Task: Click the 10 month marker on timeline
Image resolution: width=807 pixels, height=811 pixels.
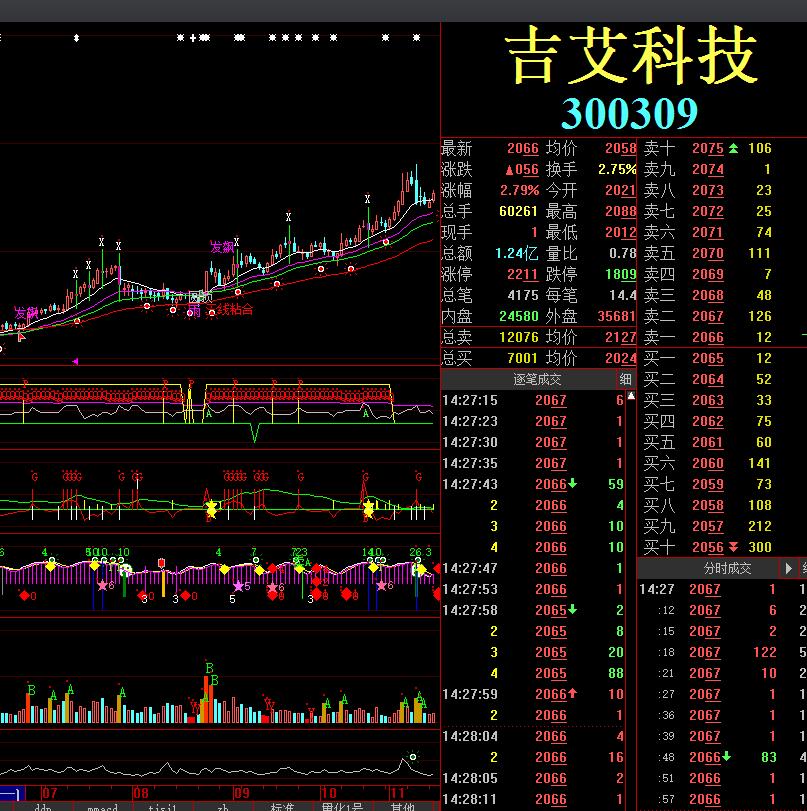Action: pos(328,793)
